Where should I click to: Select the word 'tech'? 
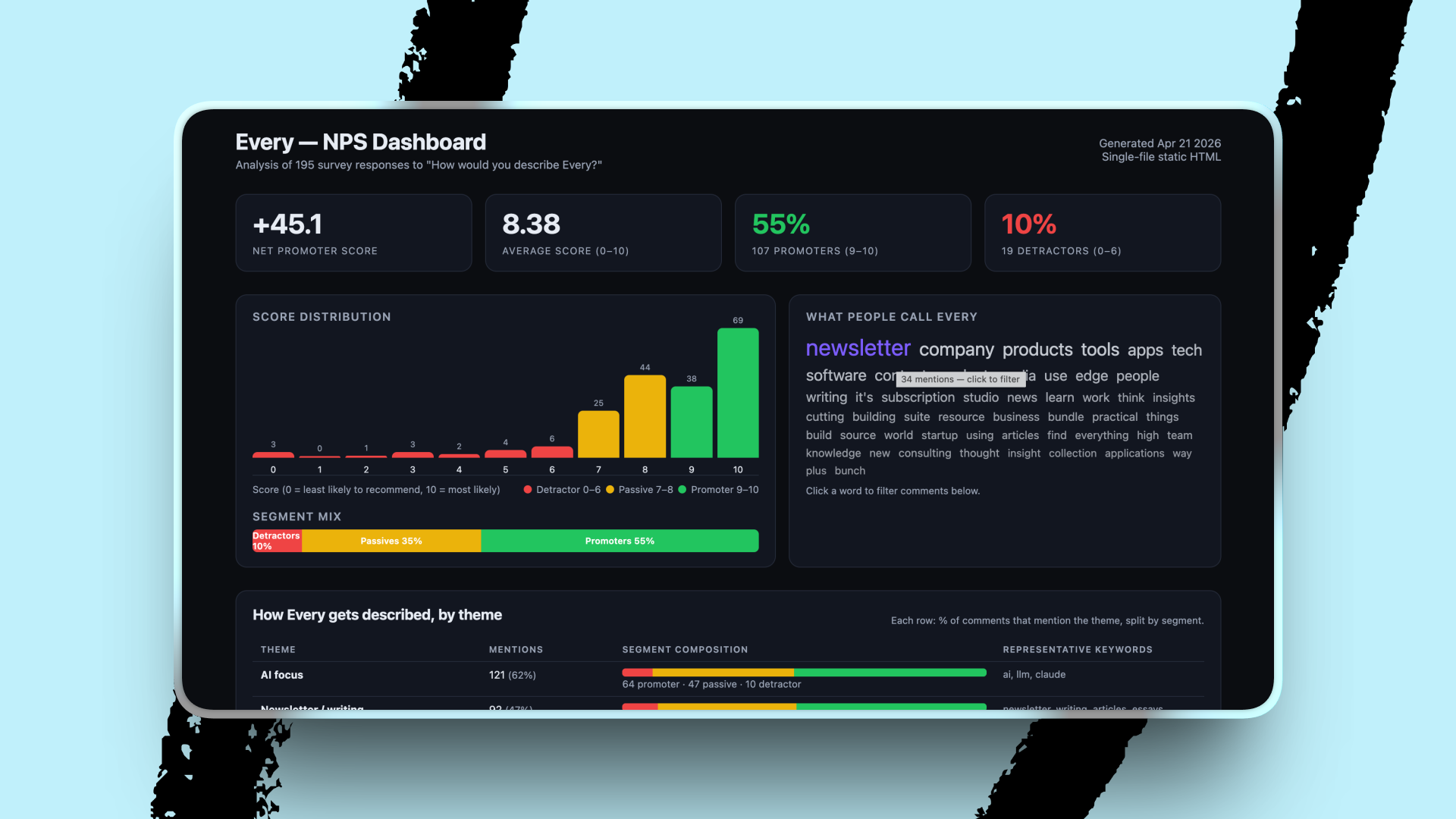(1187, 350)
